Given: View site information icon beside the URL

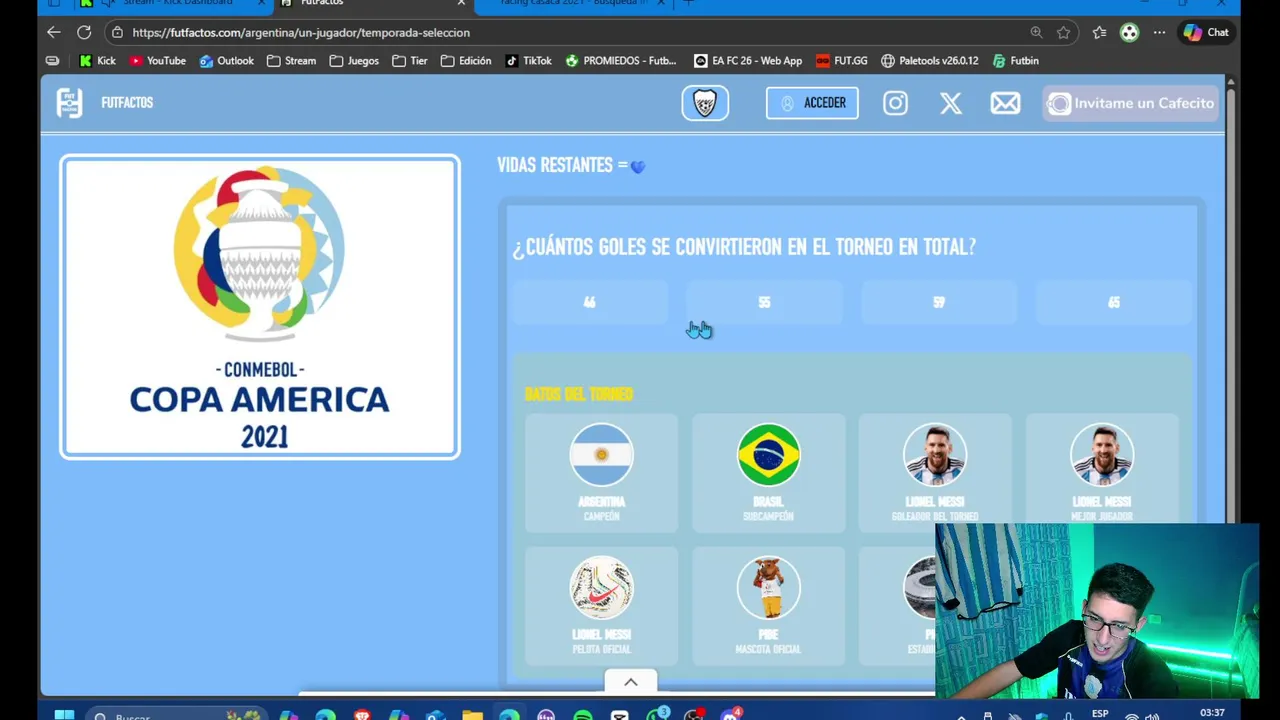Looking at the screenshot, I should coord(117,32).
